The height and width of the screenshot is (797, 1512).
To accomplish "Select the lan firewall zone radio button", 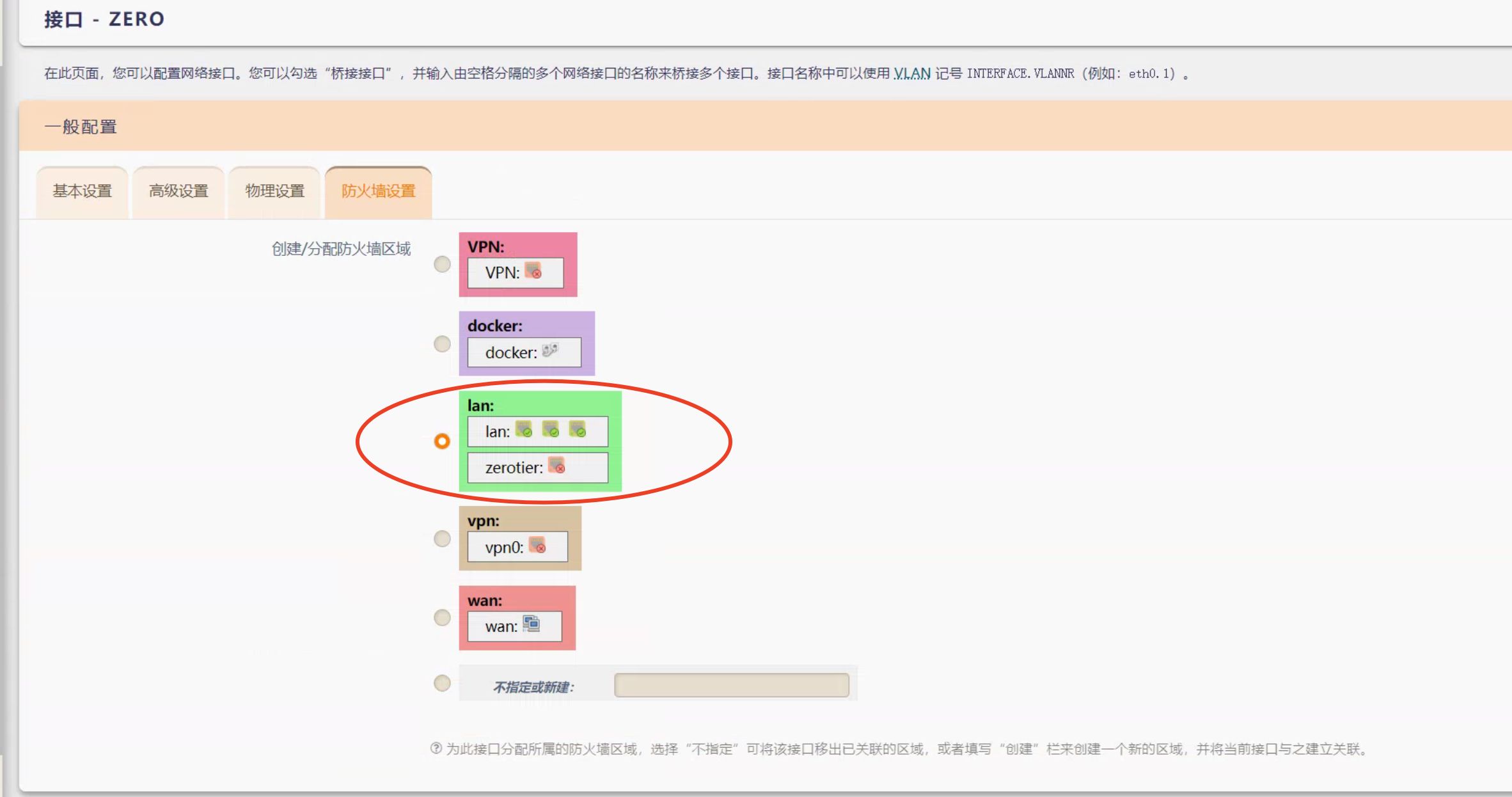I will click(442, 441).
